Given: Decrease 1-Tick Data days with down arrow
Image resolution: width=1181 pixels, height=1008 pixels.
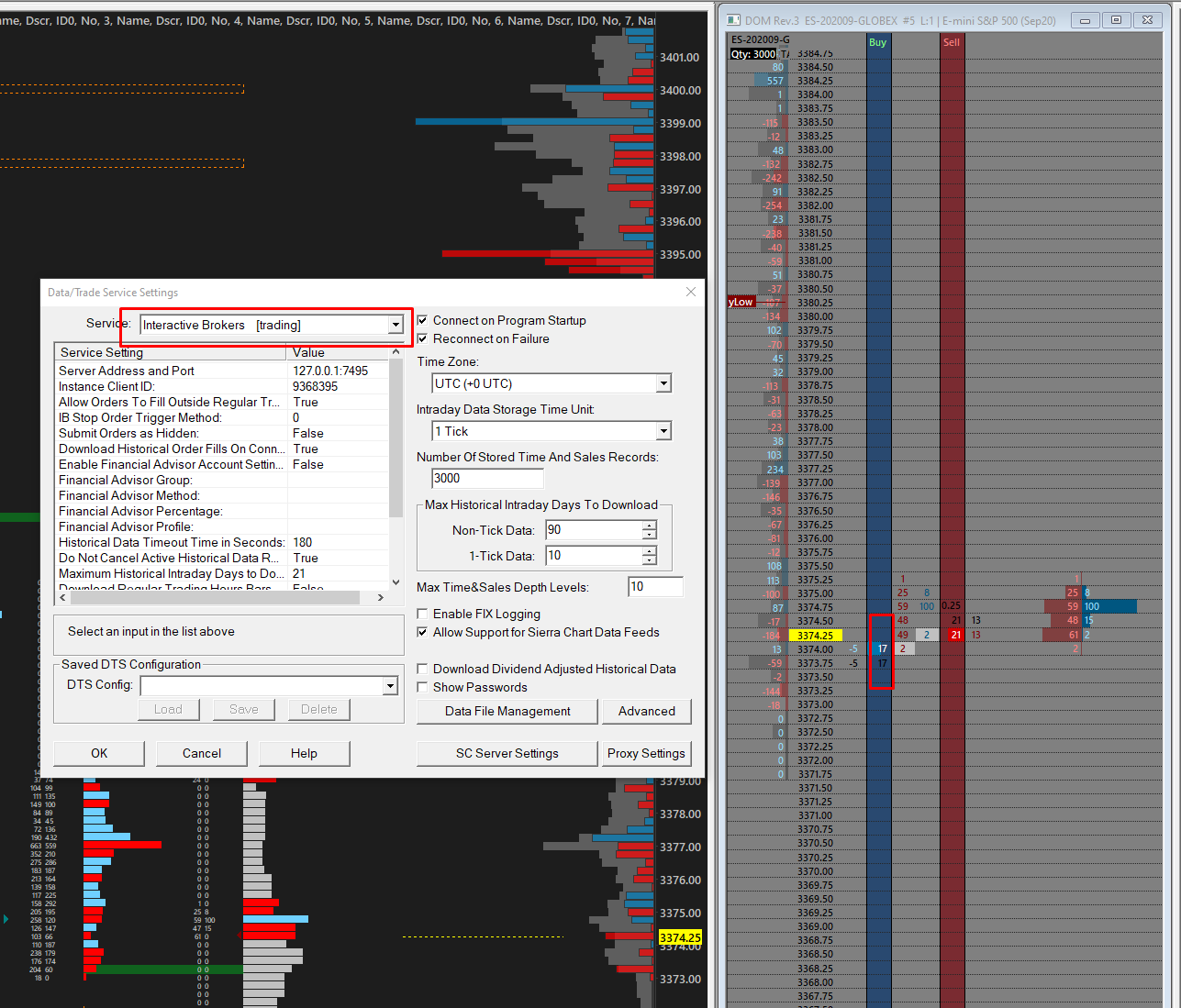Looking at the screenshot, I should 650,560.
